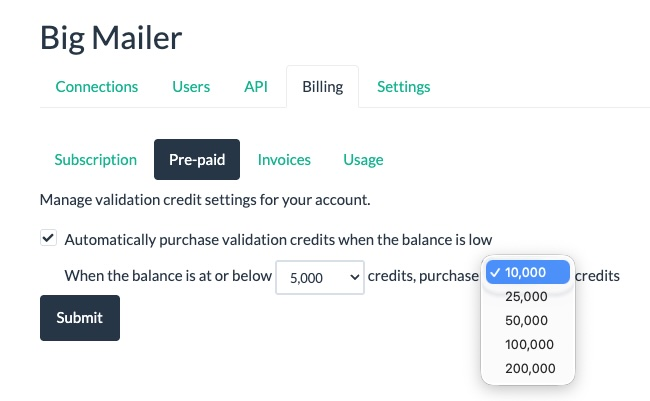Image resolution: width=650 pixels, height=401 pixels.
Task: Click the Big Mailer heading
Action: tap(111, 38)
